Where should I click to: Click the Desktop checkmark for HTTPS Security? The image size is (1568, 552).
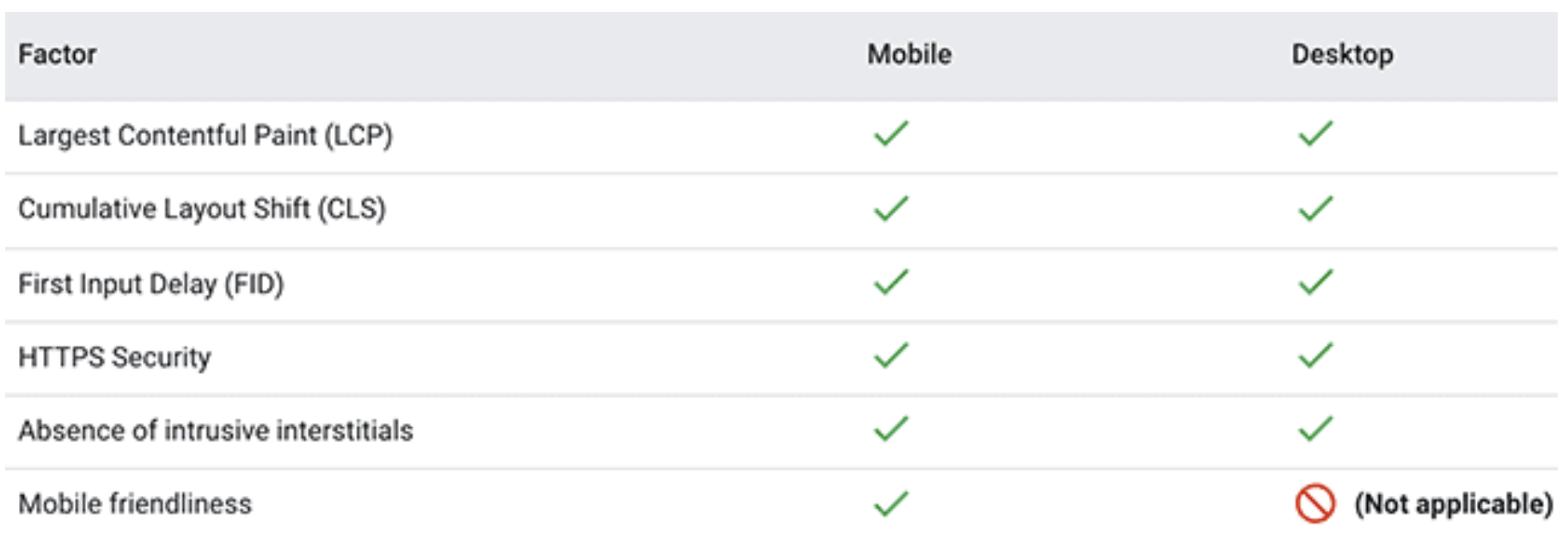(x=1315, y=355)
